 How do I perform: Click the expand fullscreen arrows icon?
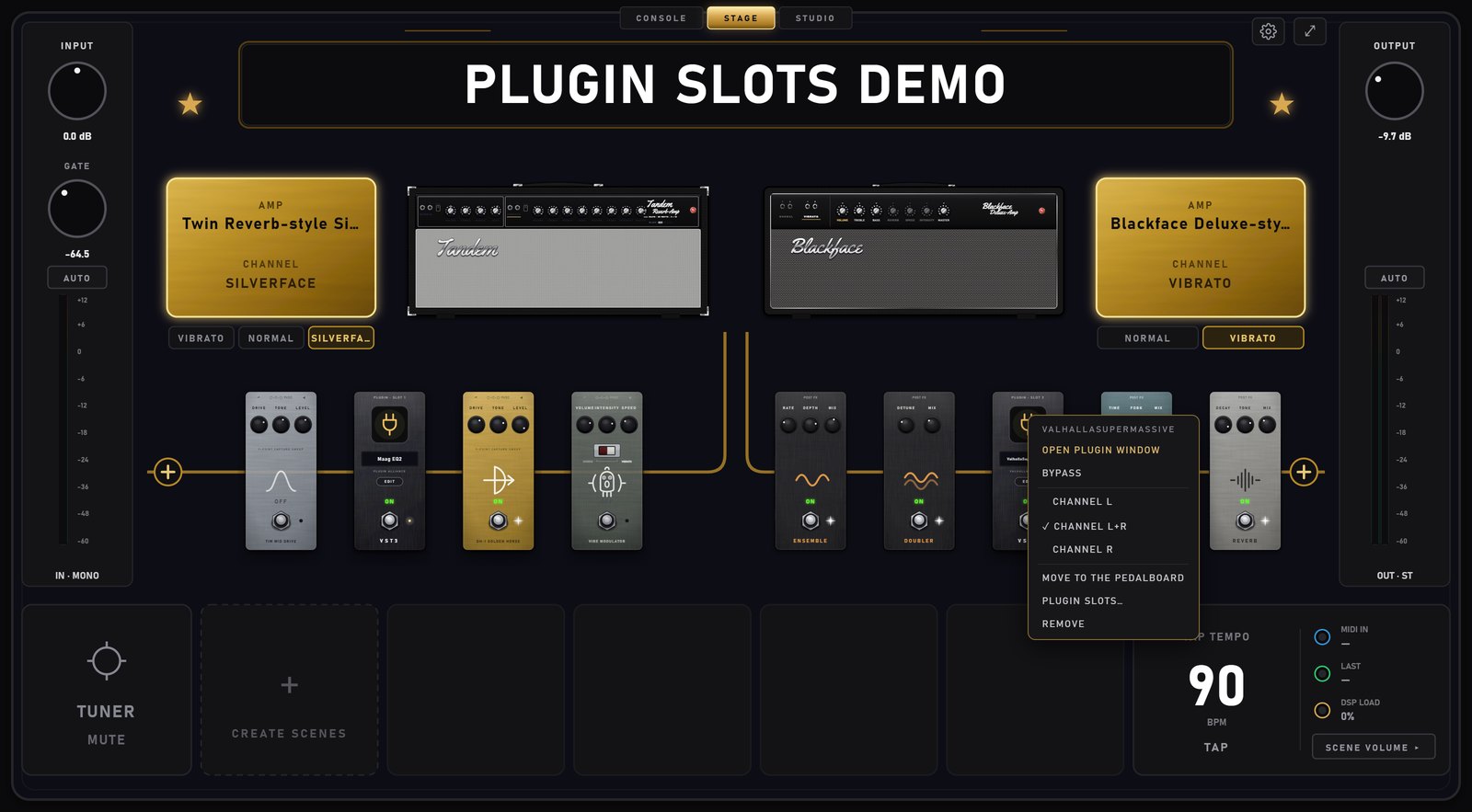(x=1310, y=31)
